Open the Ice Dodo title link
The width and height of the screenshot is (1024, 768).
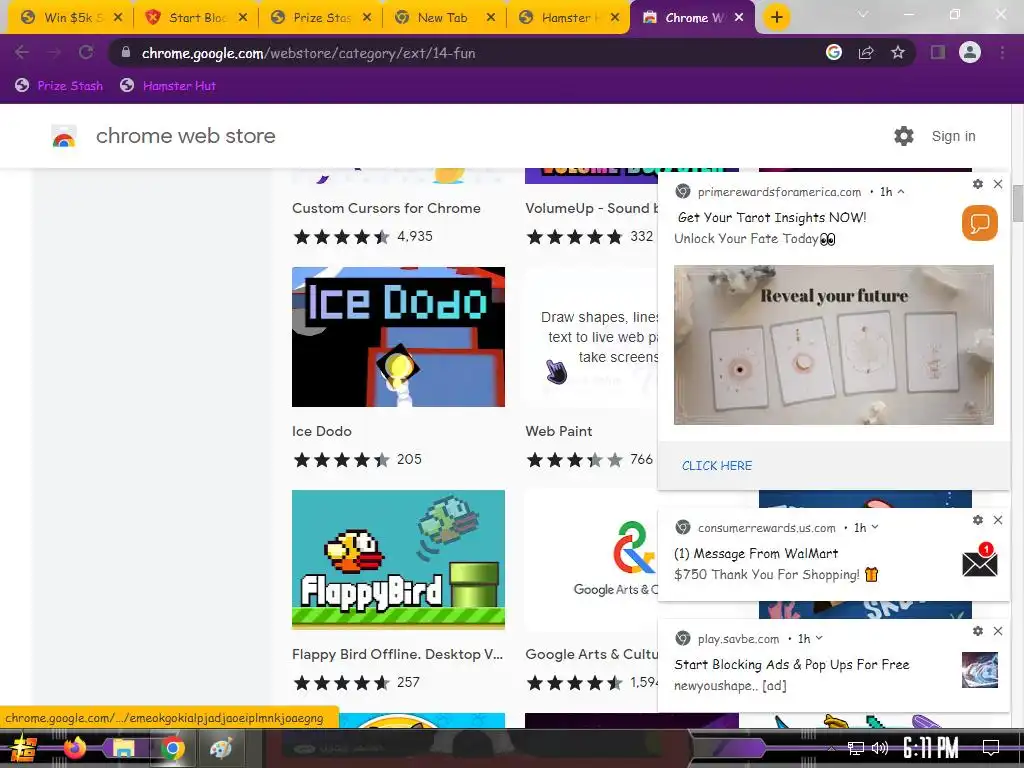[x=321, y=431]
